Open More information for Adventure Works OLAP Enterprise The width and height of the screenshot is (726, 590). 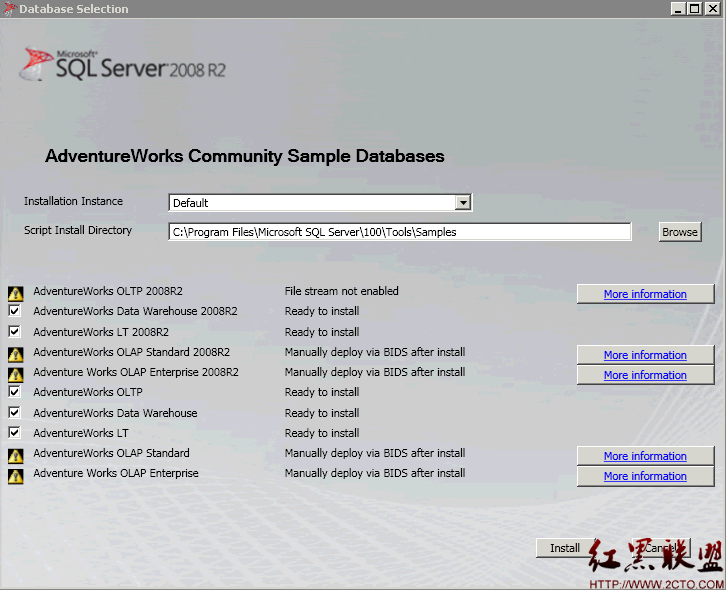[x=645, y=476]
